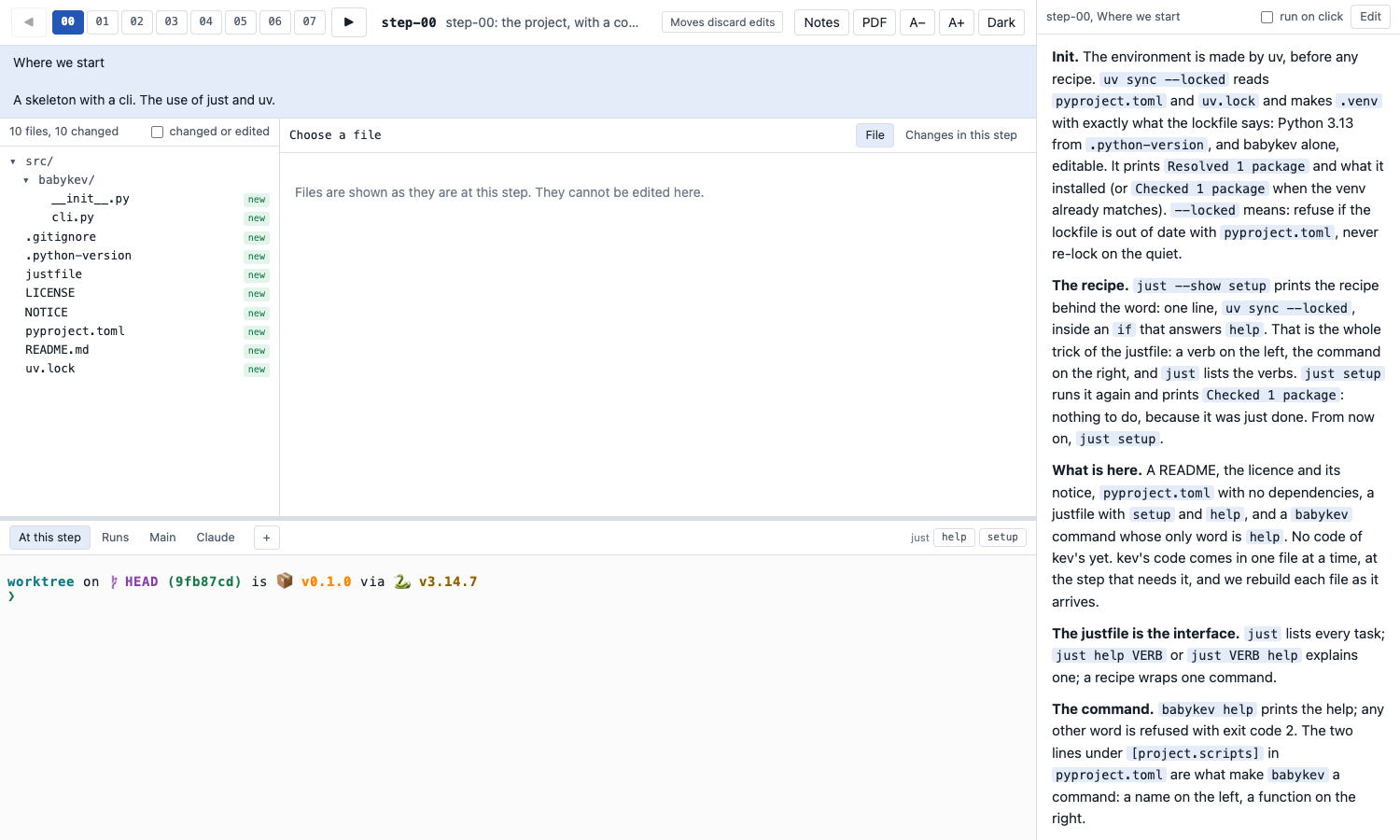
Task: Show Changes in this step
Action: pyautogui.click(x=961, y=135)
